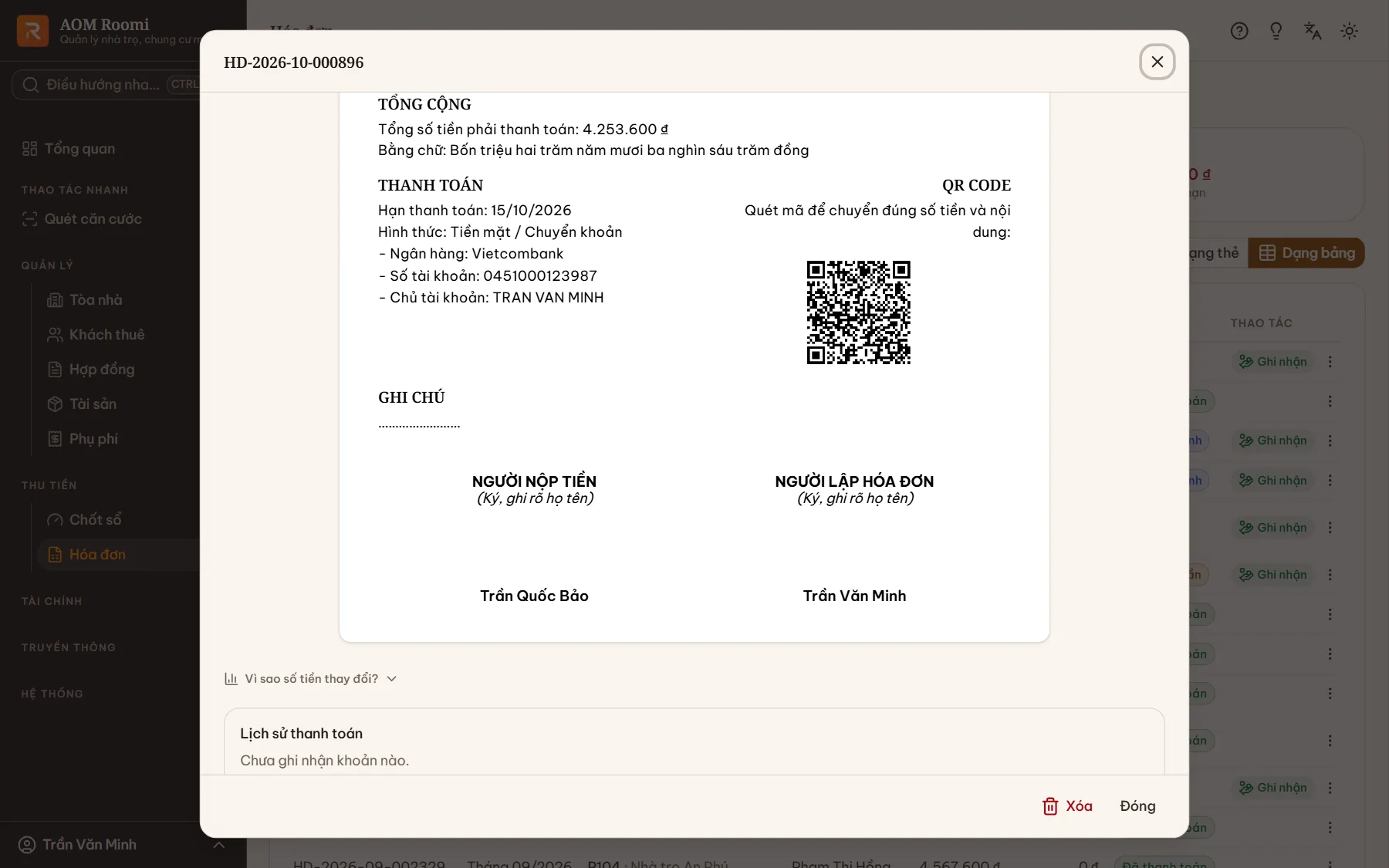Viewport: 1389px width, 868px height.
Task: Close the invoice dialog with X
Action: (x=1157, y=62)
